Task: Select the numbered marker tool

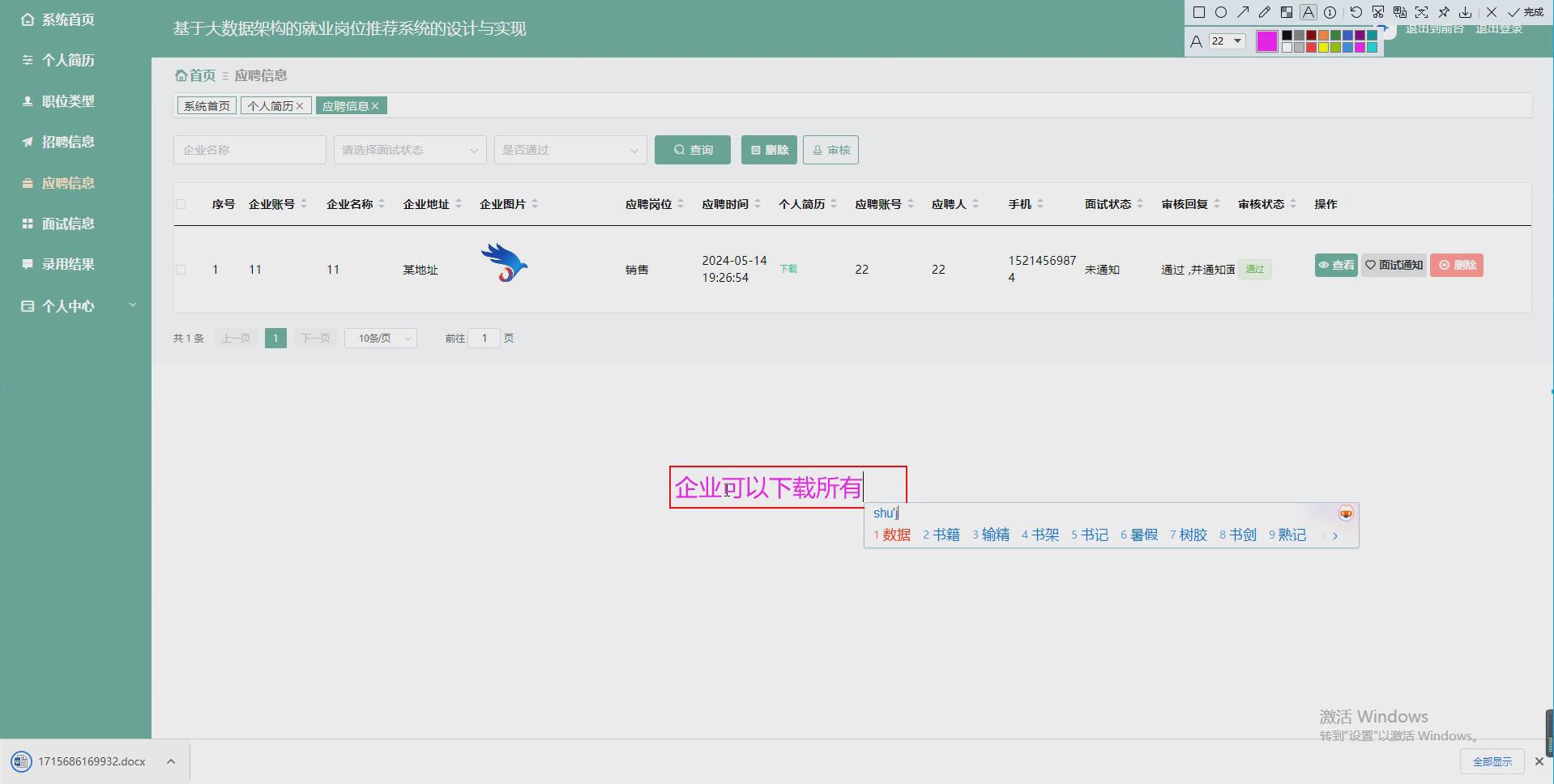Action: click(1330, 12)
